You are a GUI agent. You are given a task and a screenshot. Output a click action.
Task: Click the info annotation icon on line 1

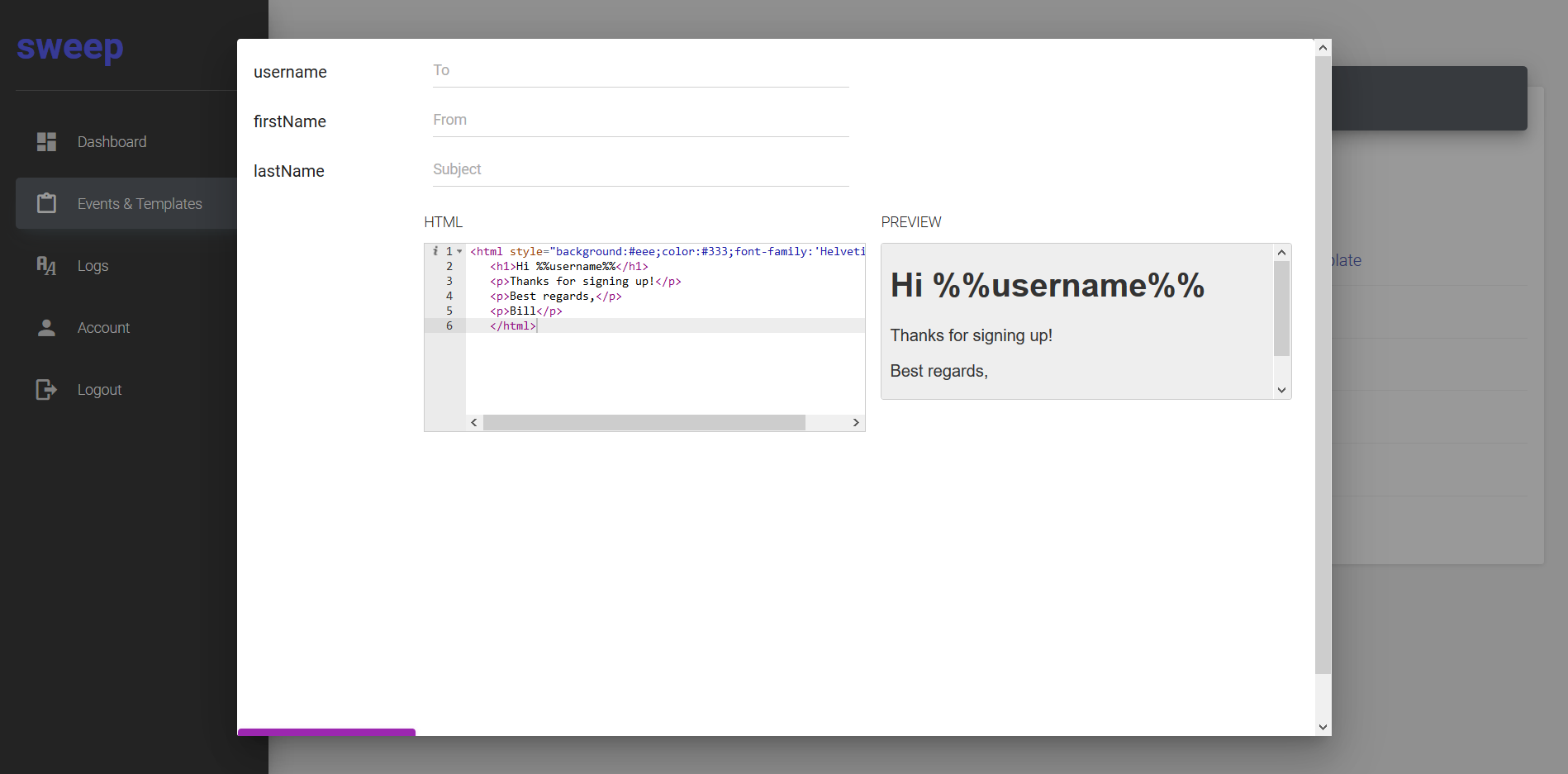(435, 251)
